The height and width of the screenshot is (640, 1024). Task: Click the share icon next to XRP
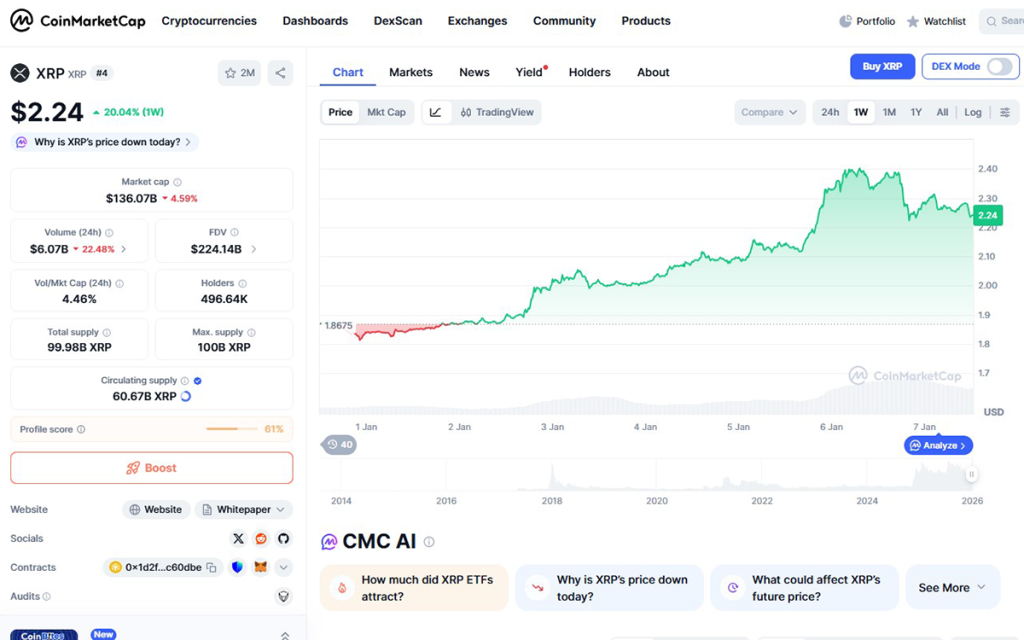[280, 73]
